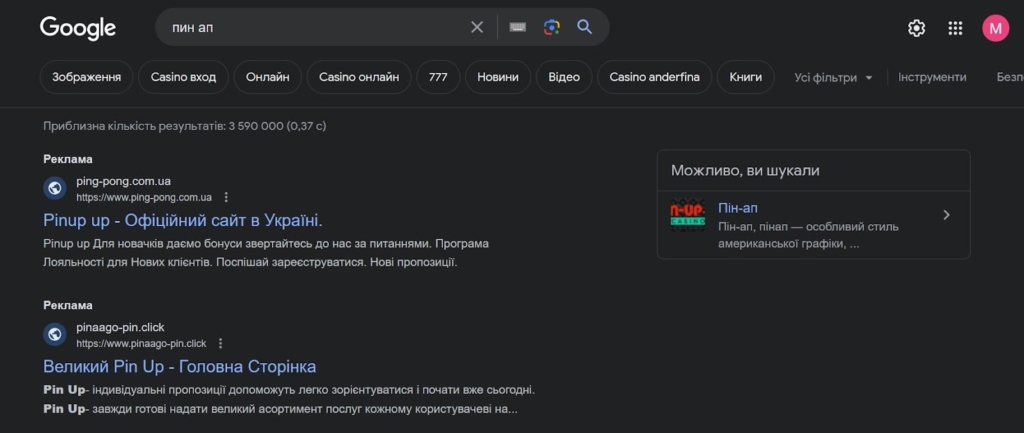Select the Відео filter chip
1024x433 pixels.
coord(564,77)
